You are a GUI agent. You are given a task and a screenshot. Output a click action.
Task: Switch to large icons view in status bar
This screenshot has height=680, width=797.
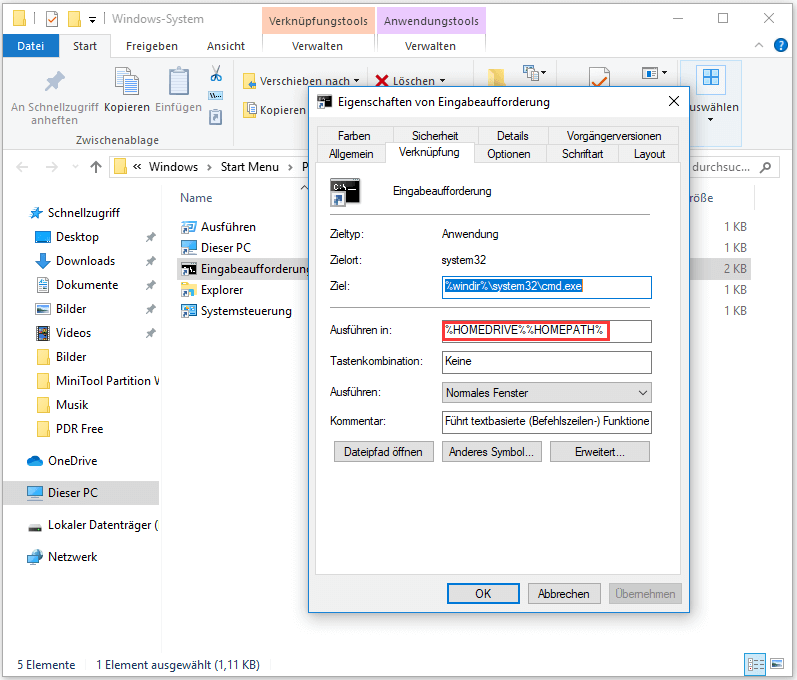(x=777, y=664)
